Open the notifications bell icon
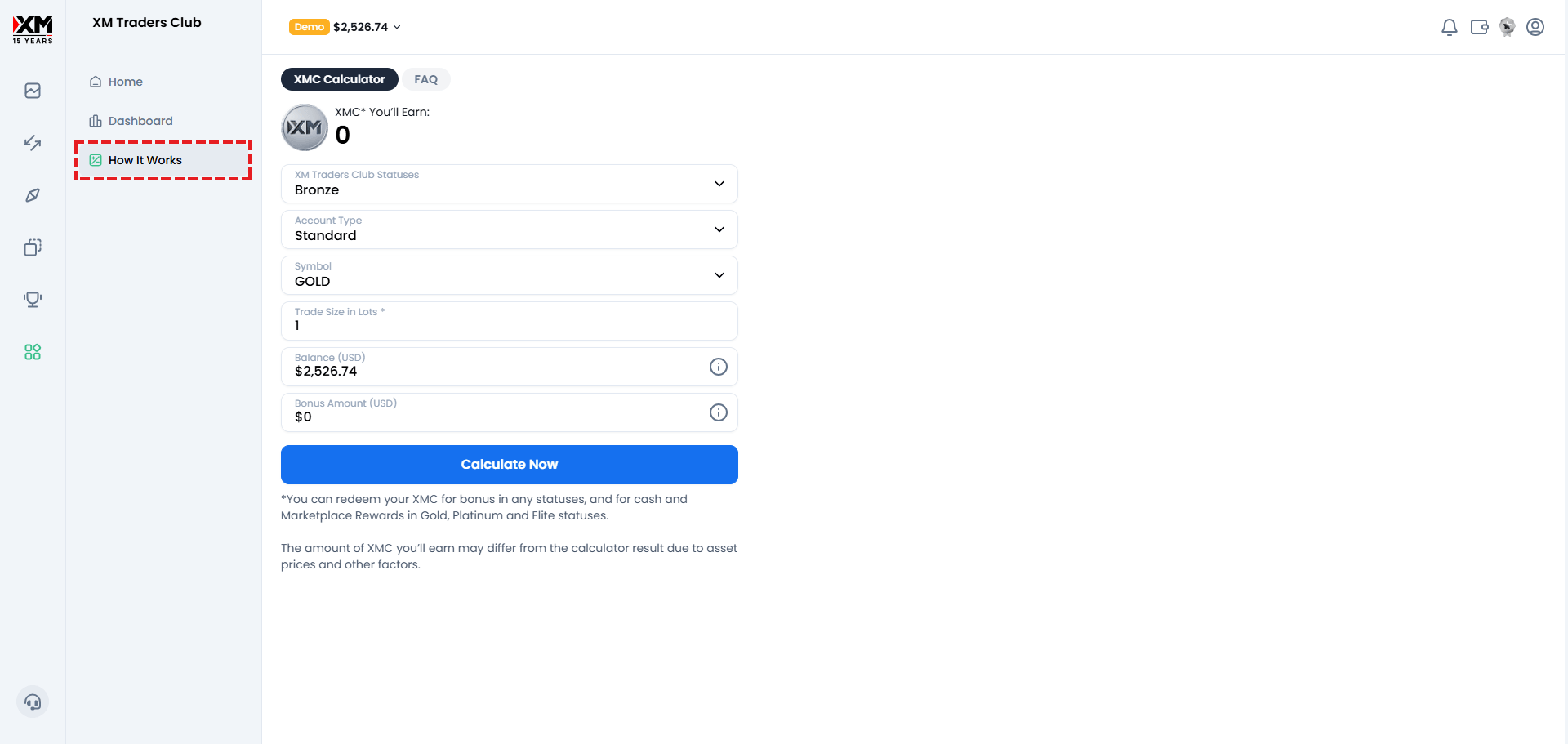 click(1449, 27)
